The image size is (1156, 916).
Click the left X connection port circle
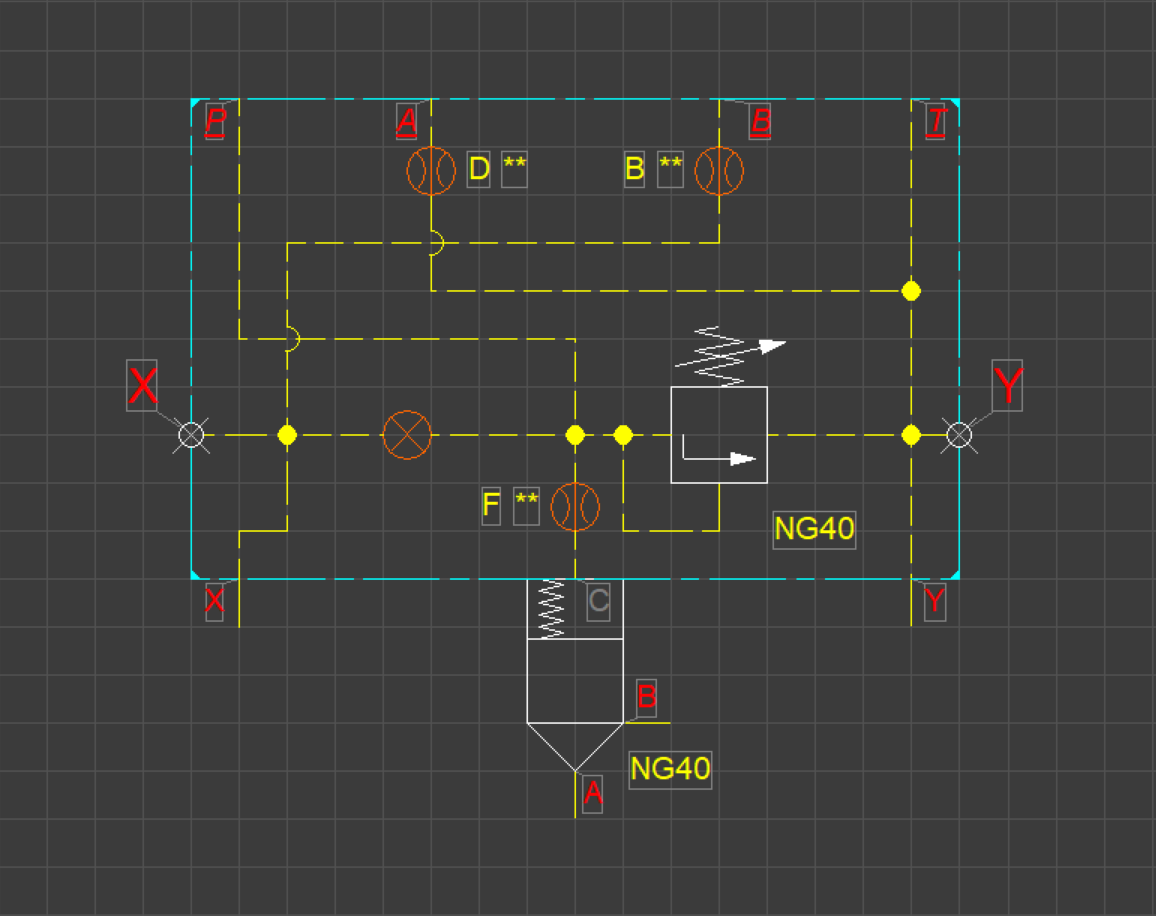pyautogui.click(x=191, y=435)
